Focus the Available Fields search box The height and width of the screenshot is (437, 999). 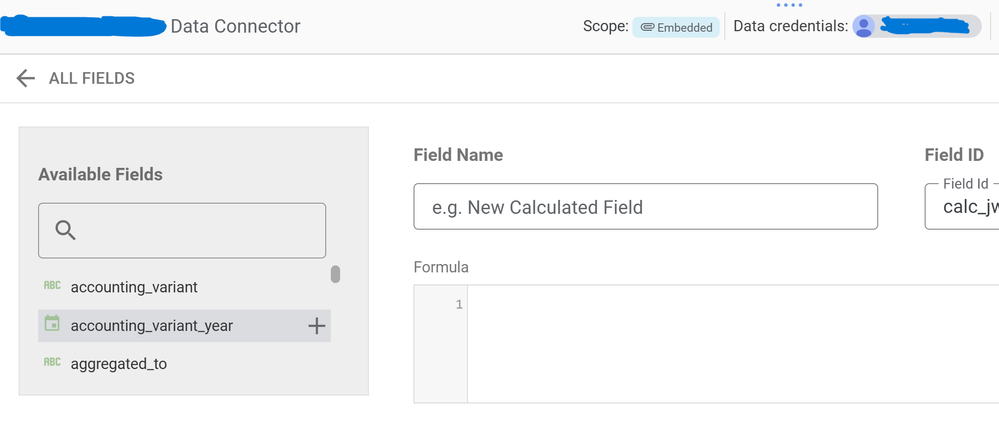point(182,231)
